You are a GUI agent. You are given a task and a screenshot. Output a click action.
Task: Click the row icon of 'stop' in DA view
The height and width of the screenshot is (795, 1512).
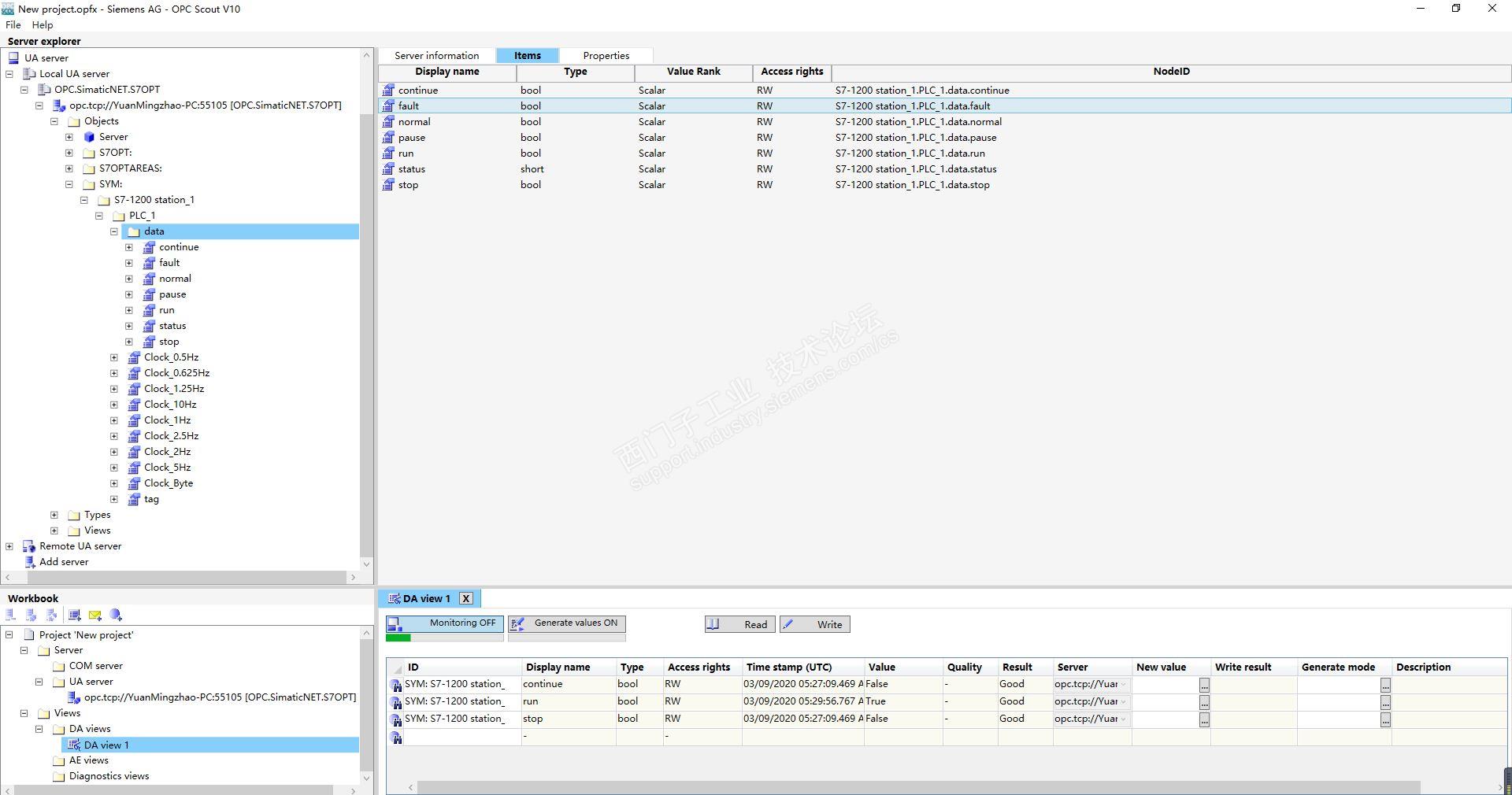[x=396, y=719]
